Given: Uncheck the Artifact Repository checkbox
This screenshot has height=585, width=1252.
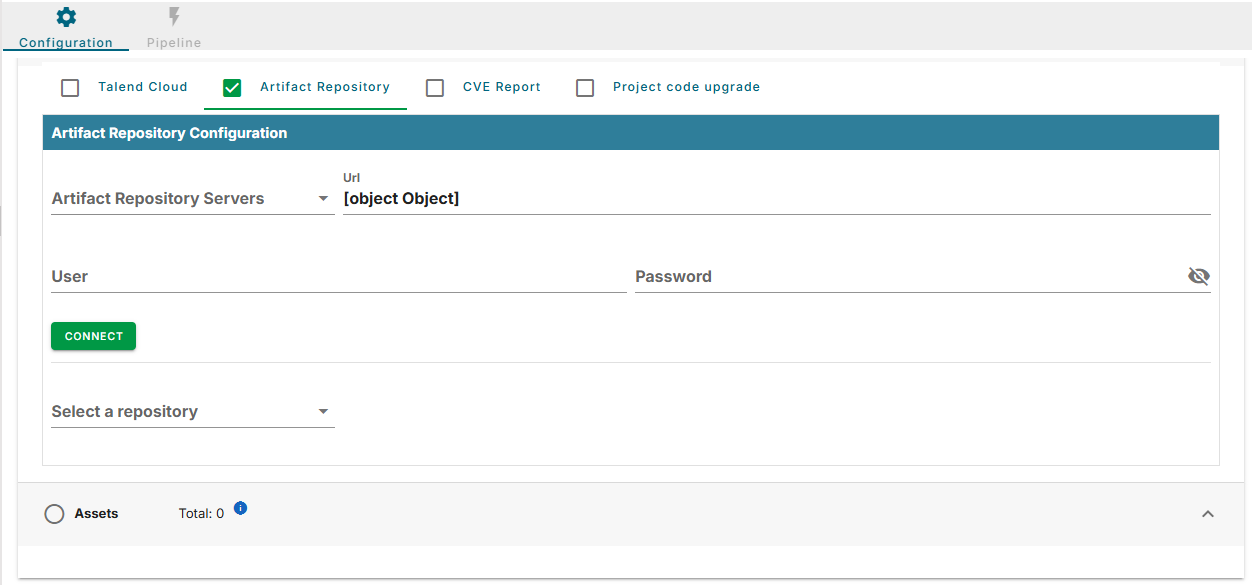Looking at the screenshot, I should click(x=232, y=88).
